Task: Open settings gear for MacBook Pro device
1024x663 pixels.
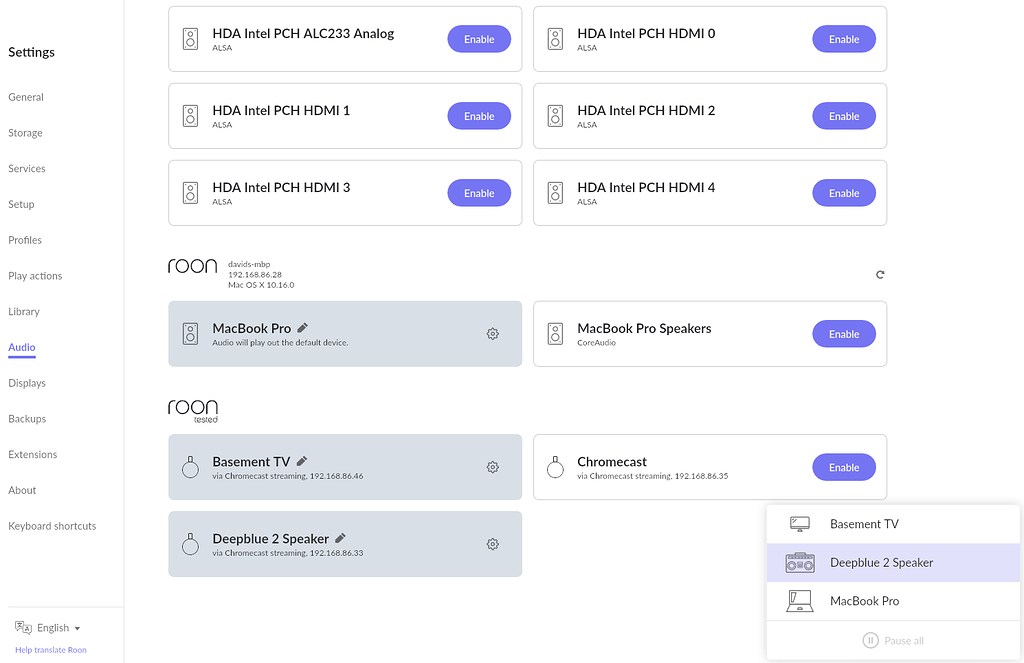Action: [x=492, y=333]
